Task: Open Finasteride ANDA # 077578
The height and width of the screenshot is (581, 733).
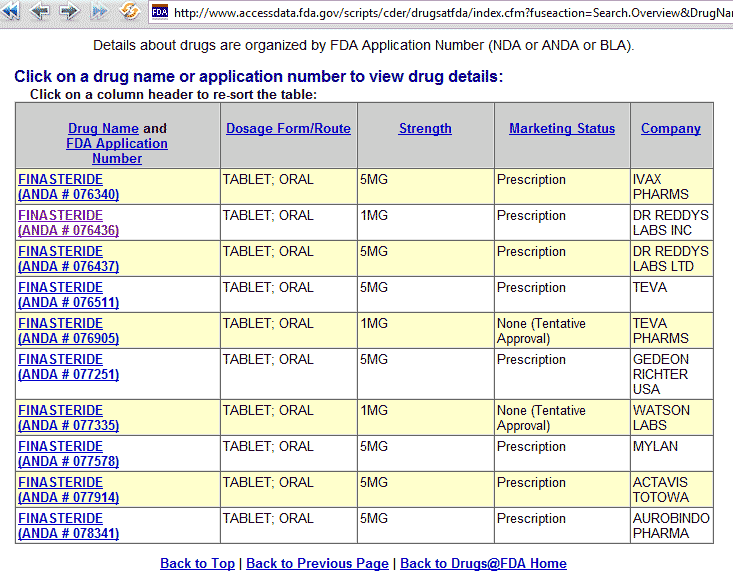Action: point(69,453)
